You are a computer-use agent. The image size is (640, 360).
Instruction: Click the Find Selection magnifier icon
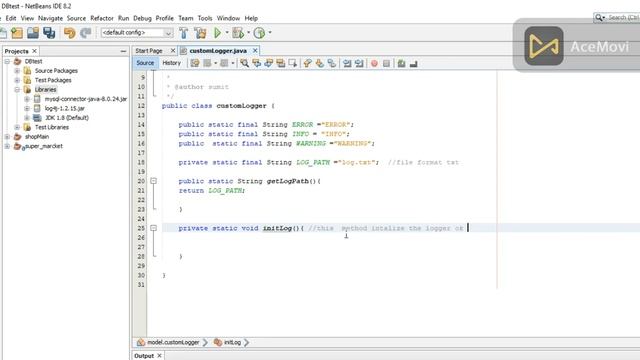(x=244, y=63)
